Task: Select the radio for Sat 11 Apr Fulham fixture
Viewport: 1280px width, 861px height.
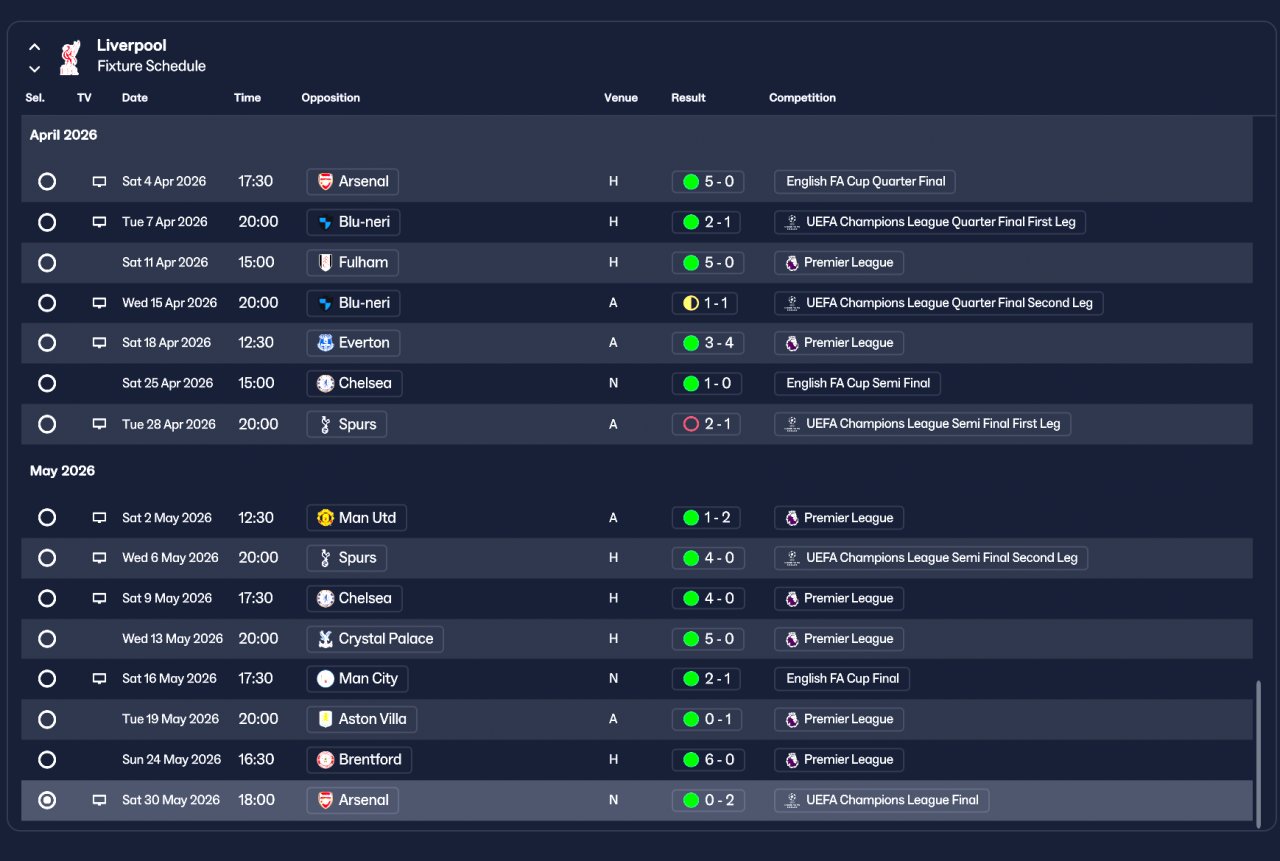Action: tap(47, 263)
